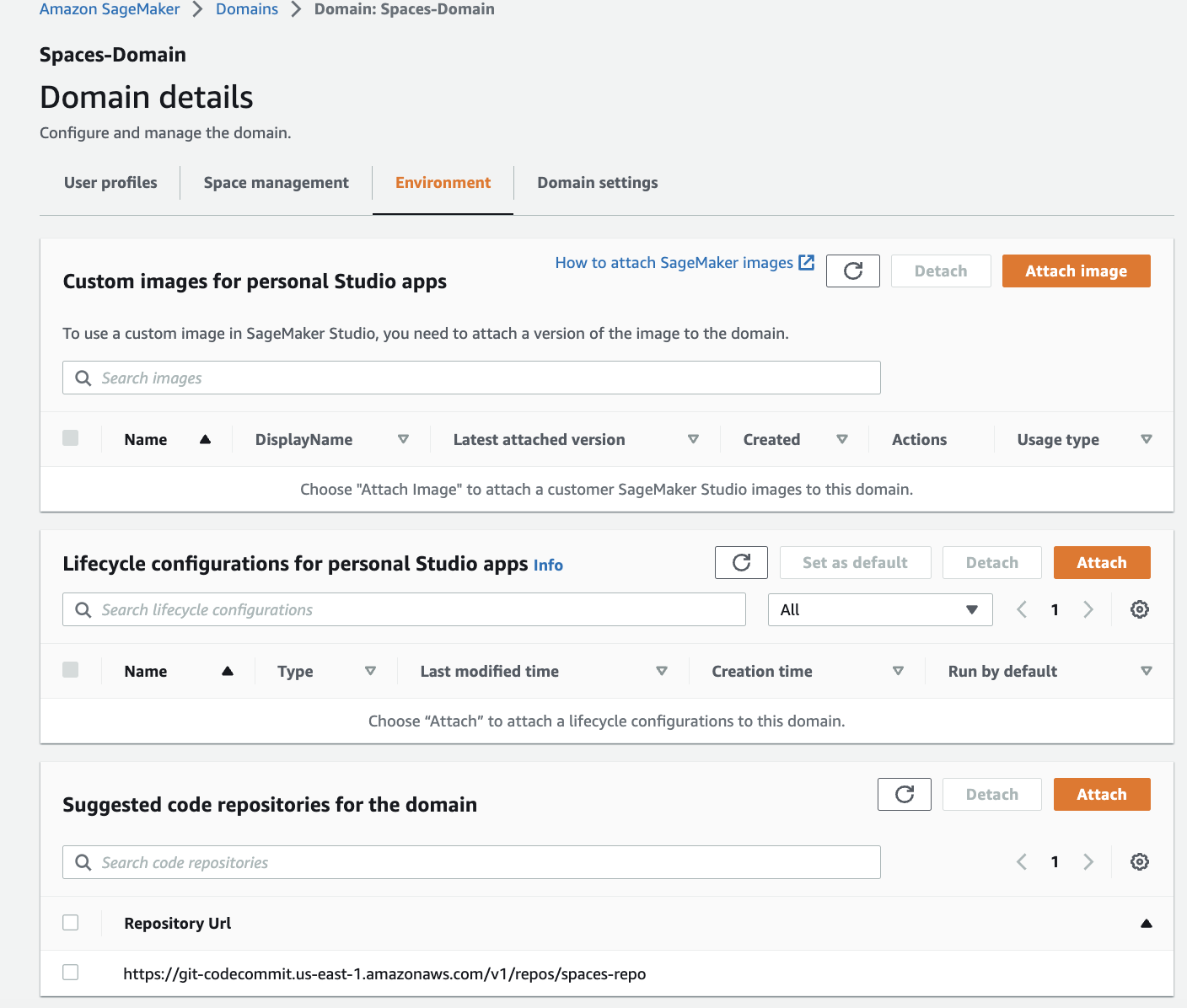
Task: Toggle select-all checkbox in Repository Url header
Action: [x=71, y=922]
